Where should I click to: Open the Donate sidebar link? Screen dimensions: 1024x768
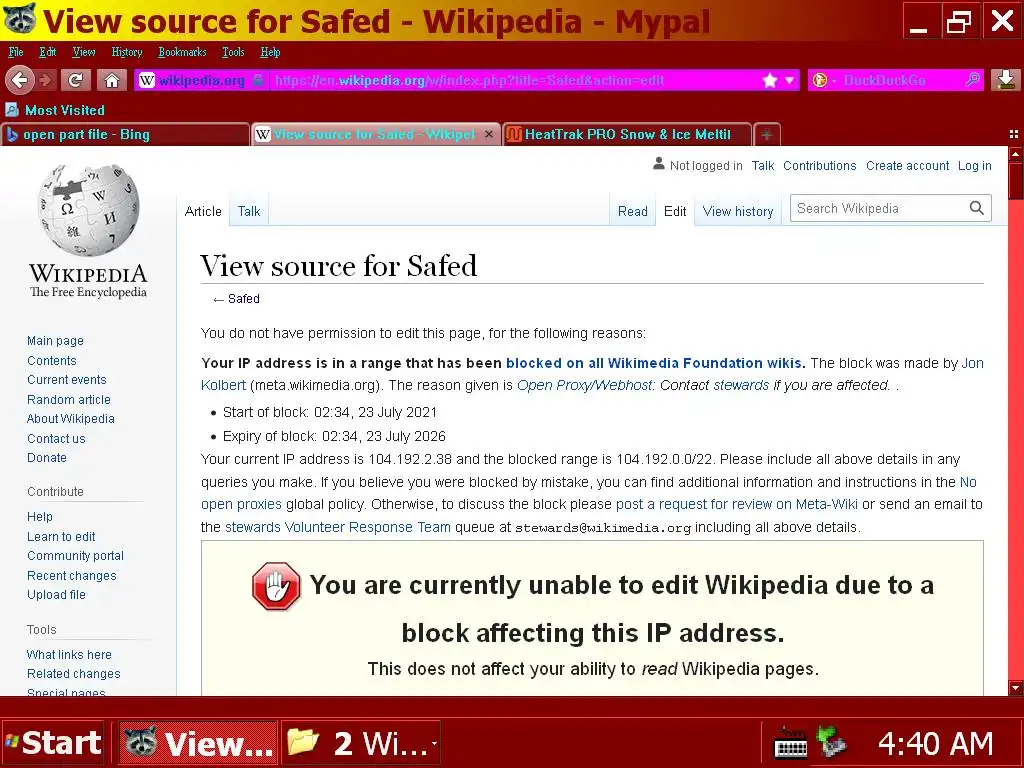click(47, 458)
